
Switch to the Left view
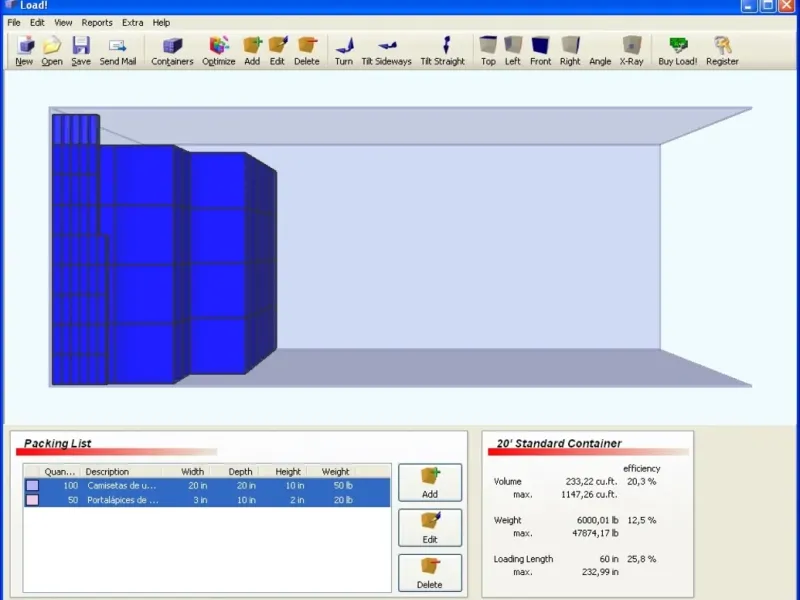(512, 51)
